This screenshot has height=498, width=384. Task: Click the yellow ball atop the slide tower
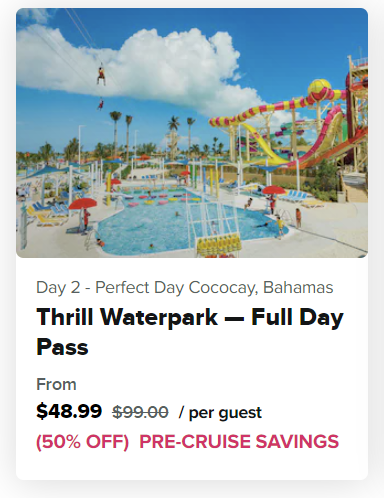coord(319,88)
